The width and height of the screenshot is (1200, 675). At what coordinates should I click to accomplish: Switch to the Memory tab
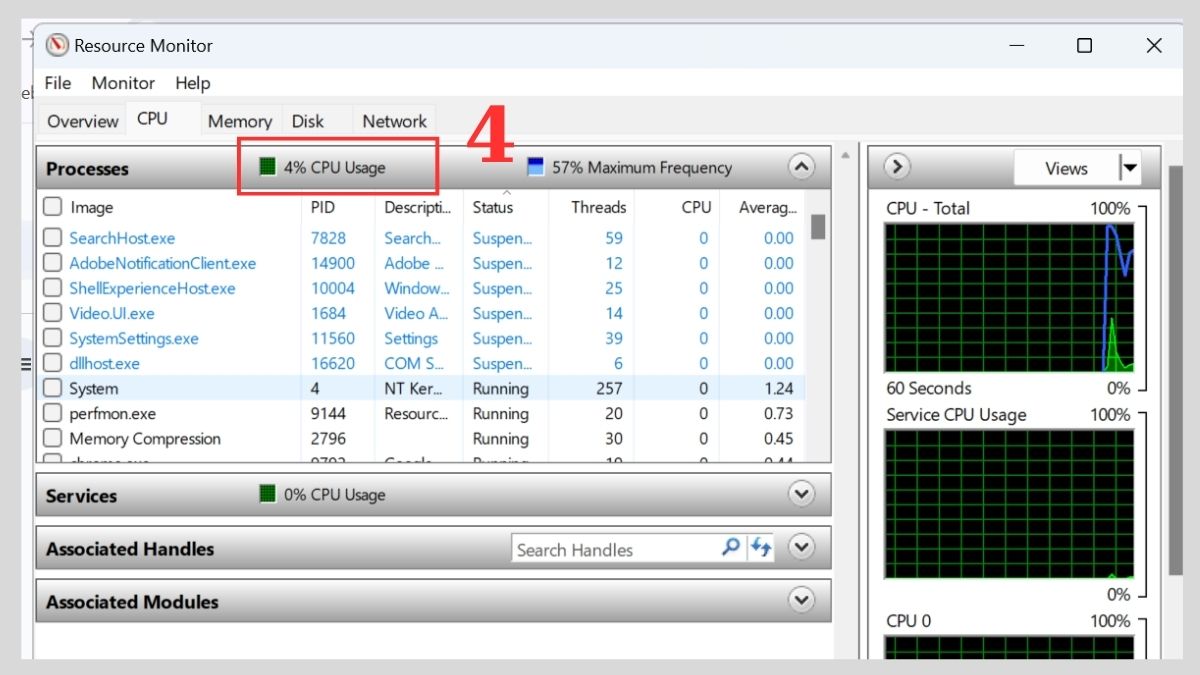click(x=239, y=120)
